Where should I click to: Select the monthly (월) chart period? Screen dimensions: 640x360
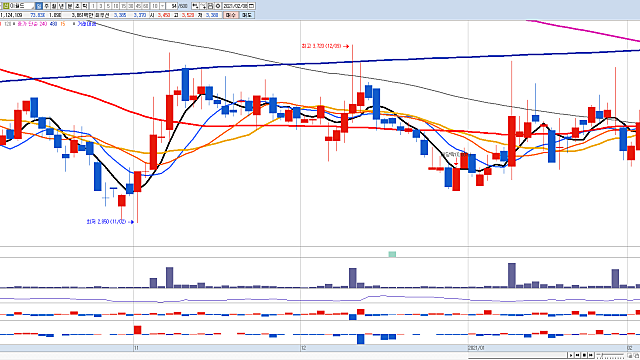53,6
